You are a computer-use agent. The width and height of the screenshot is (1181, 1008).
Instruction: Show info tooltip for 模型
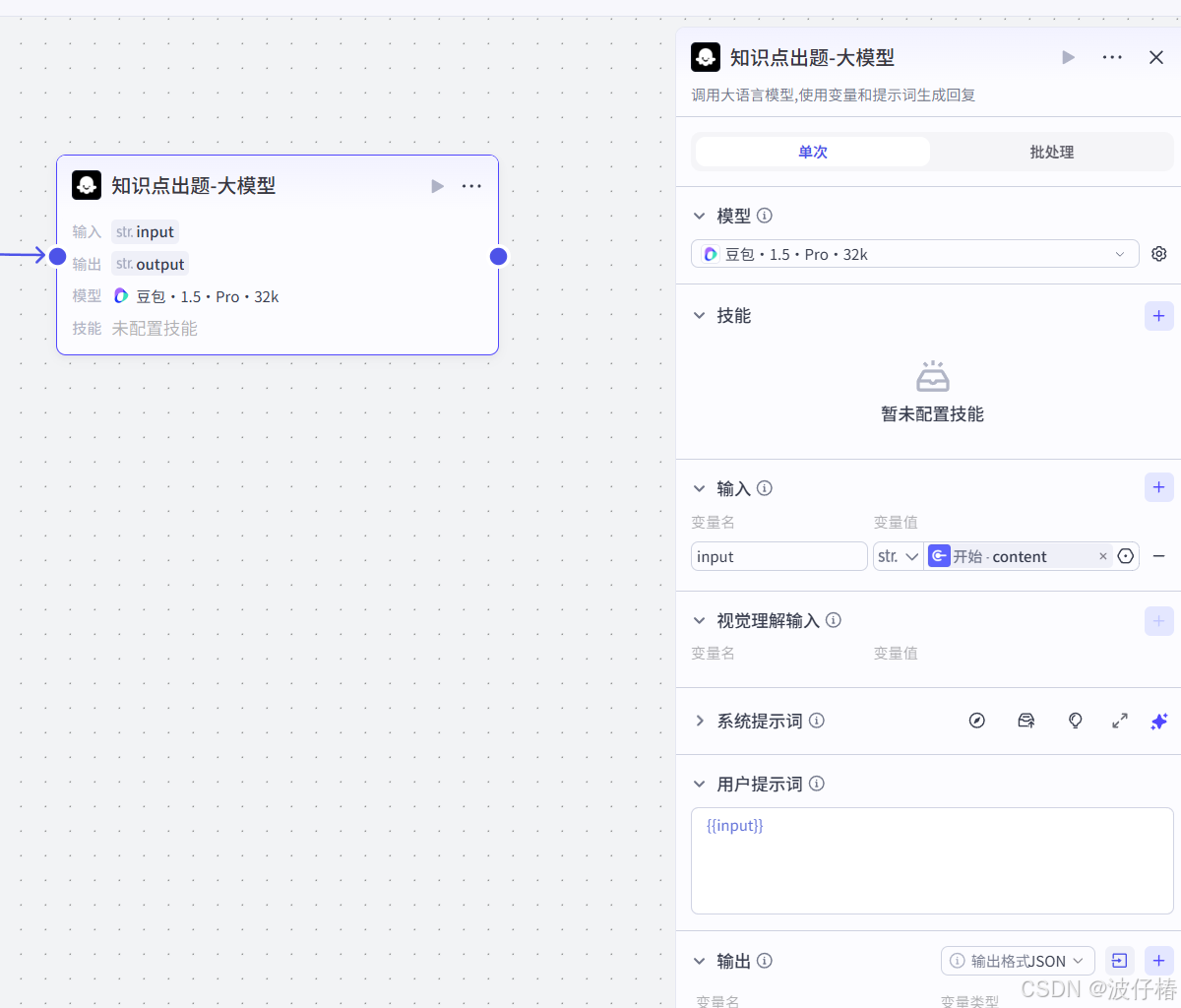coord(765,216)
